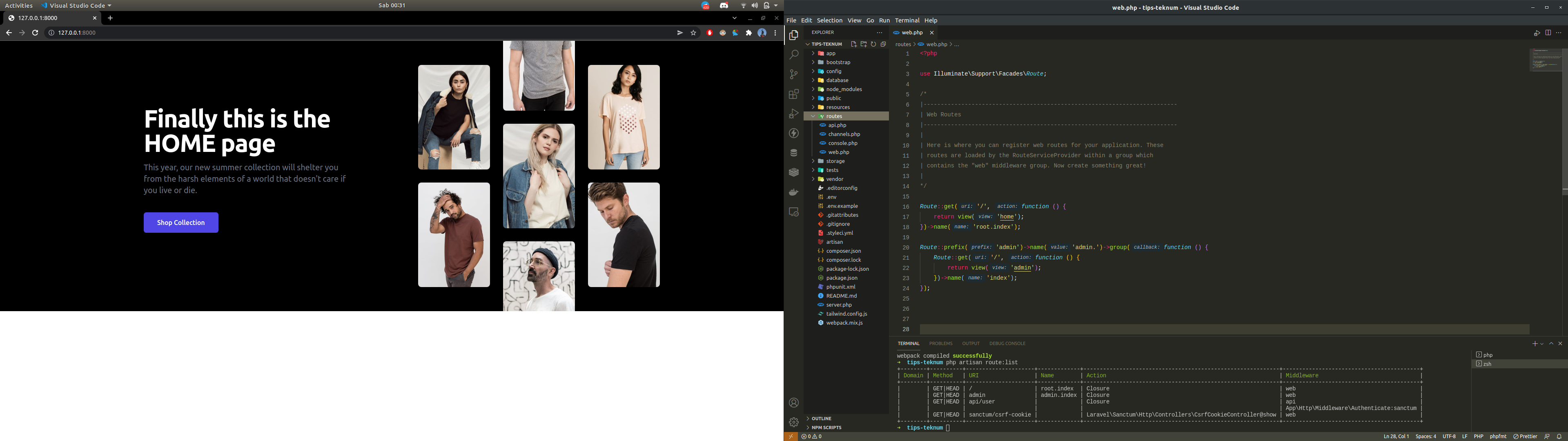Collapse all folders in Explorer
Viewport: 1568px width, 441px height.
click(883, 45)
